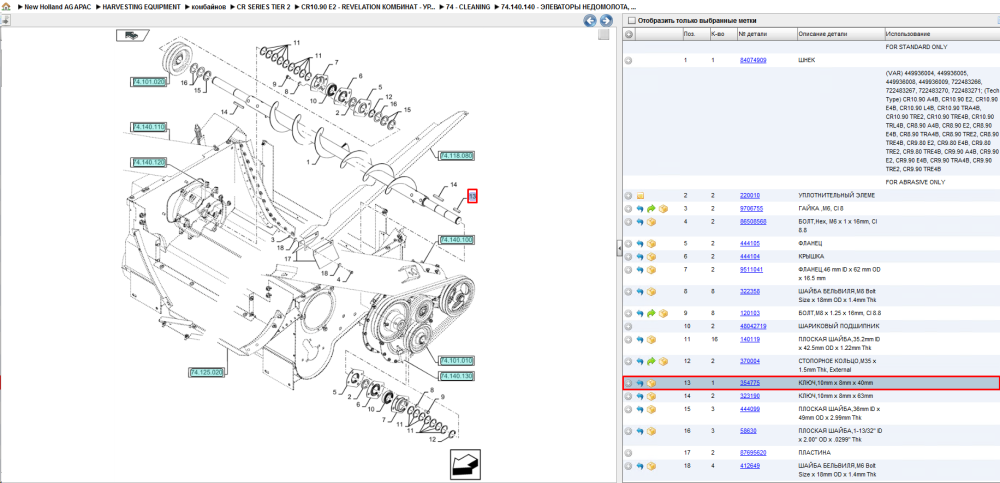Click blue arrow icon on part 58630 row
Screen dimensions: 1000x483
(x=640, y=431)
